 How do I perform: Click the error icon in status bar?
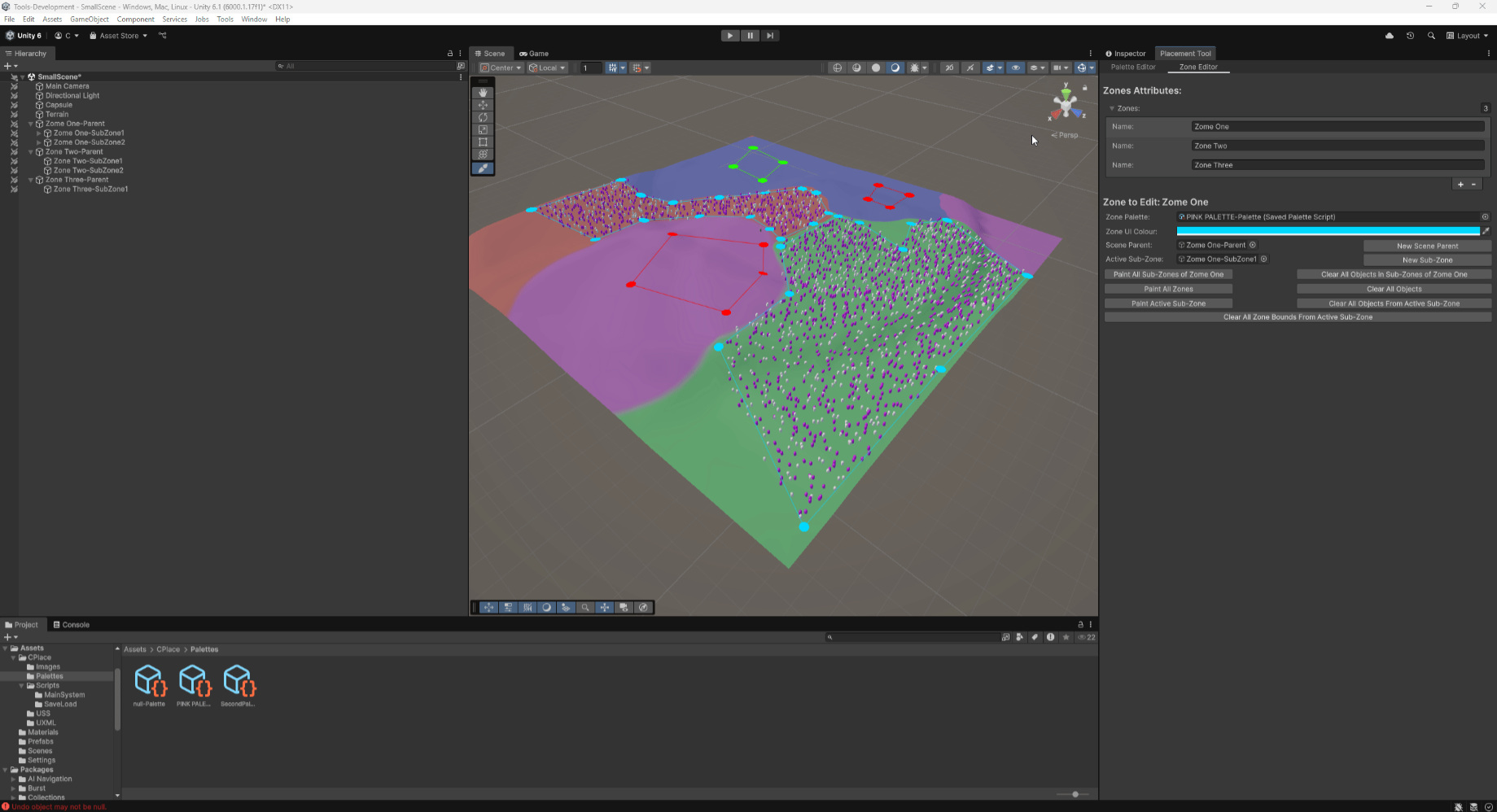point(6,807)
